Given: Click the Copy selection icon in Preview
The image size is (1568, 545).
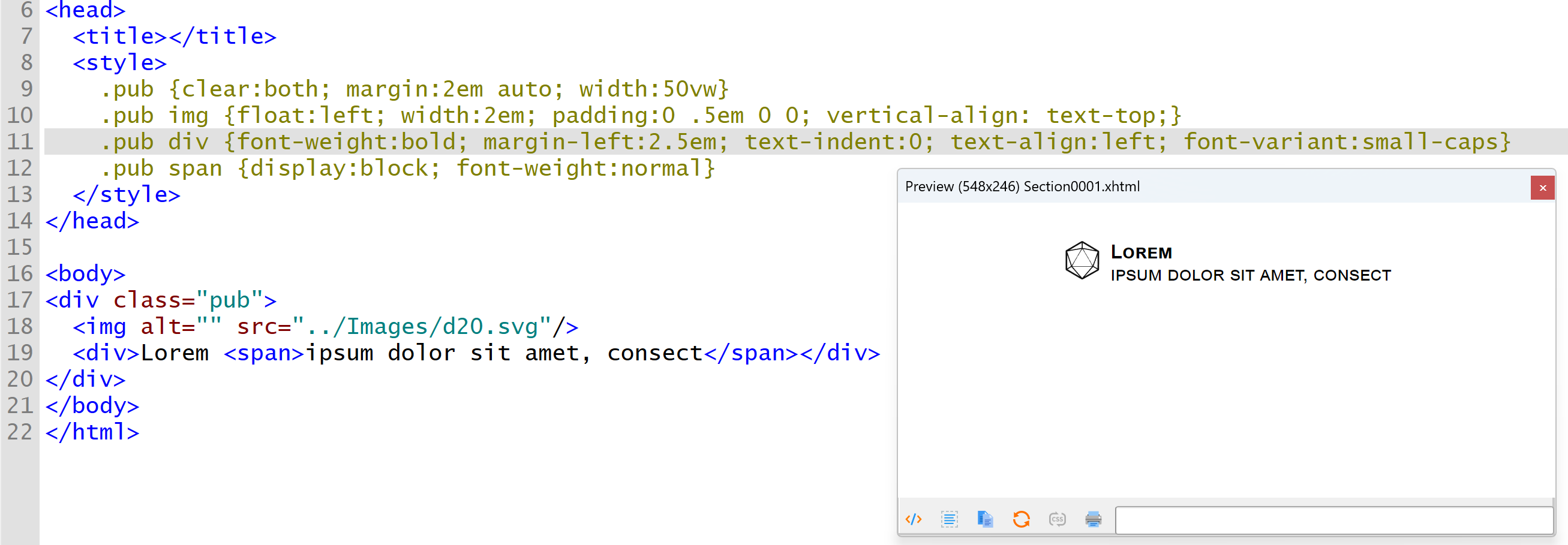Looking at the screenshot, I should 985,519.
